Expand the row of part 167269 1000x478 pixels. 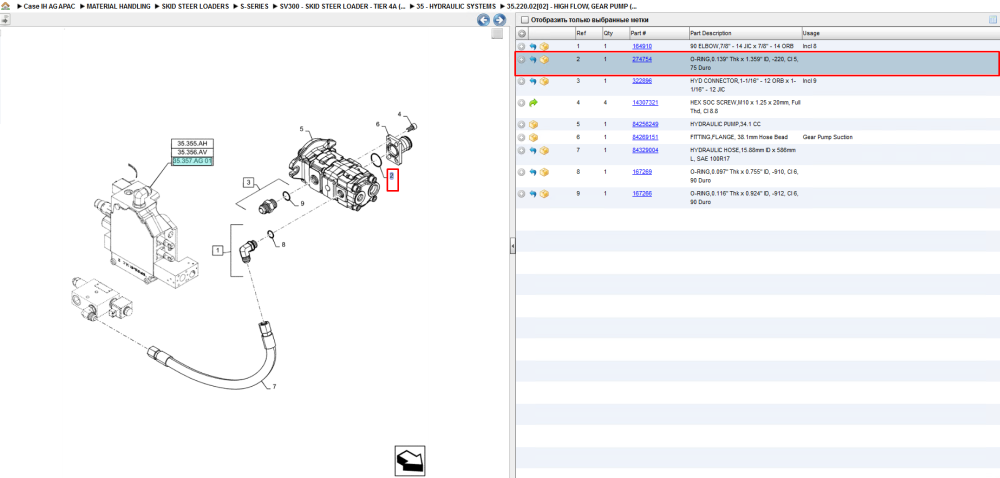coord(522,172)
